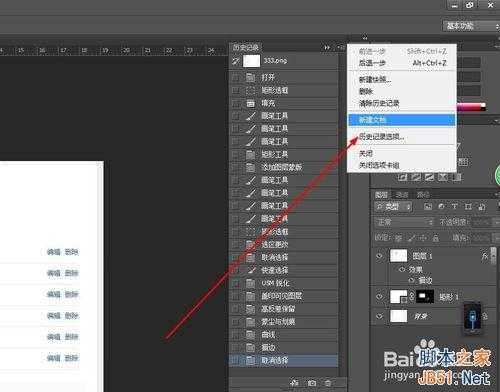Open 基本功能 workspace dropdown
Screen dimensions: 500x392
471,26
